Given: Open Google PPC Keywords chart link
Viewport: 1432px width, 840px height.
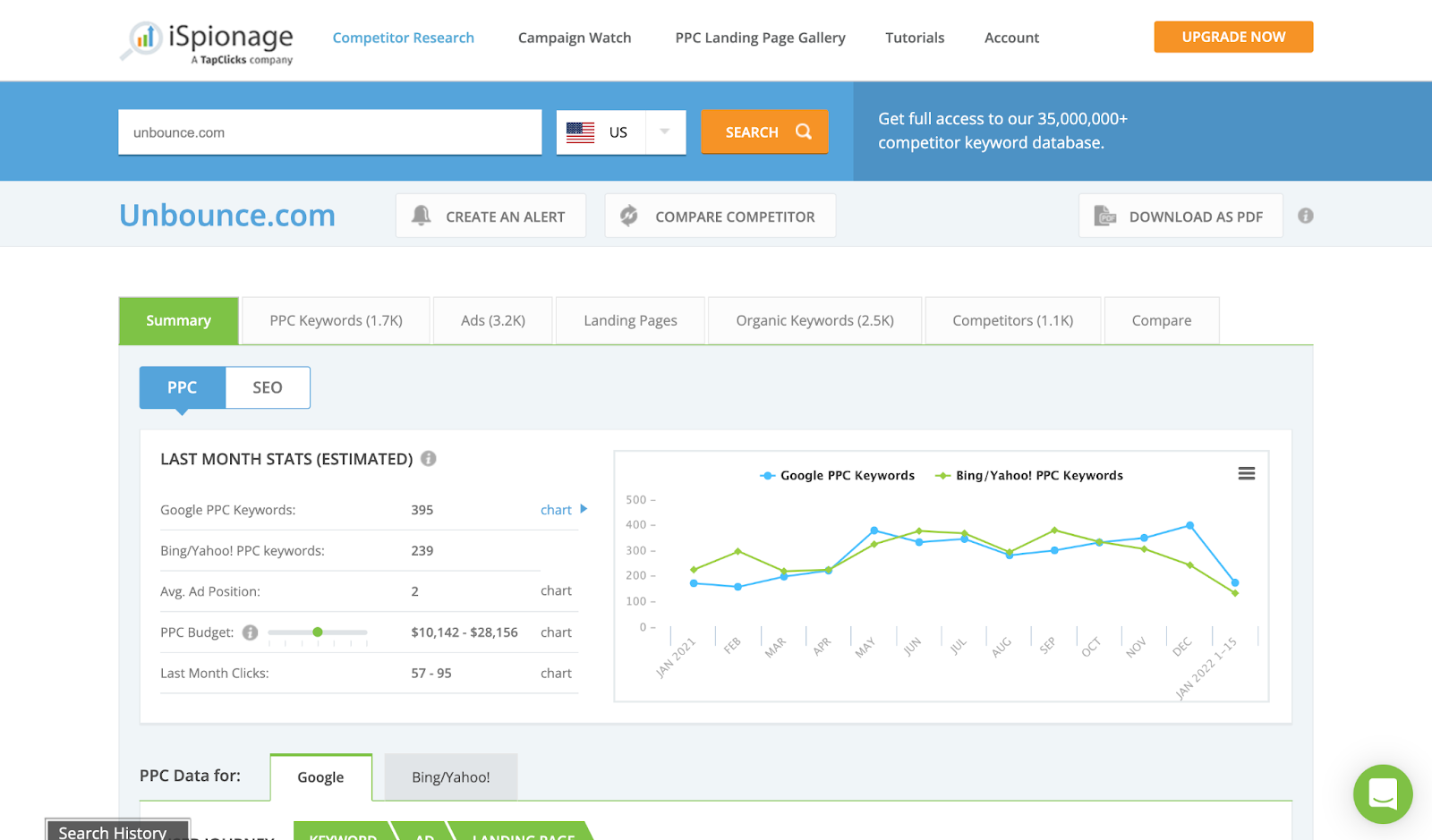Looking at the screenshot, I should point(556,510).
